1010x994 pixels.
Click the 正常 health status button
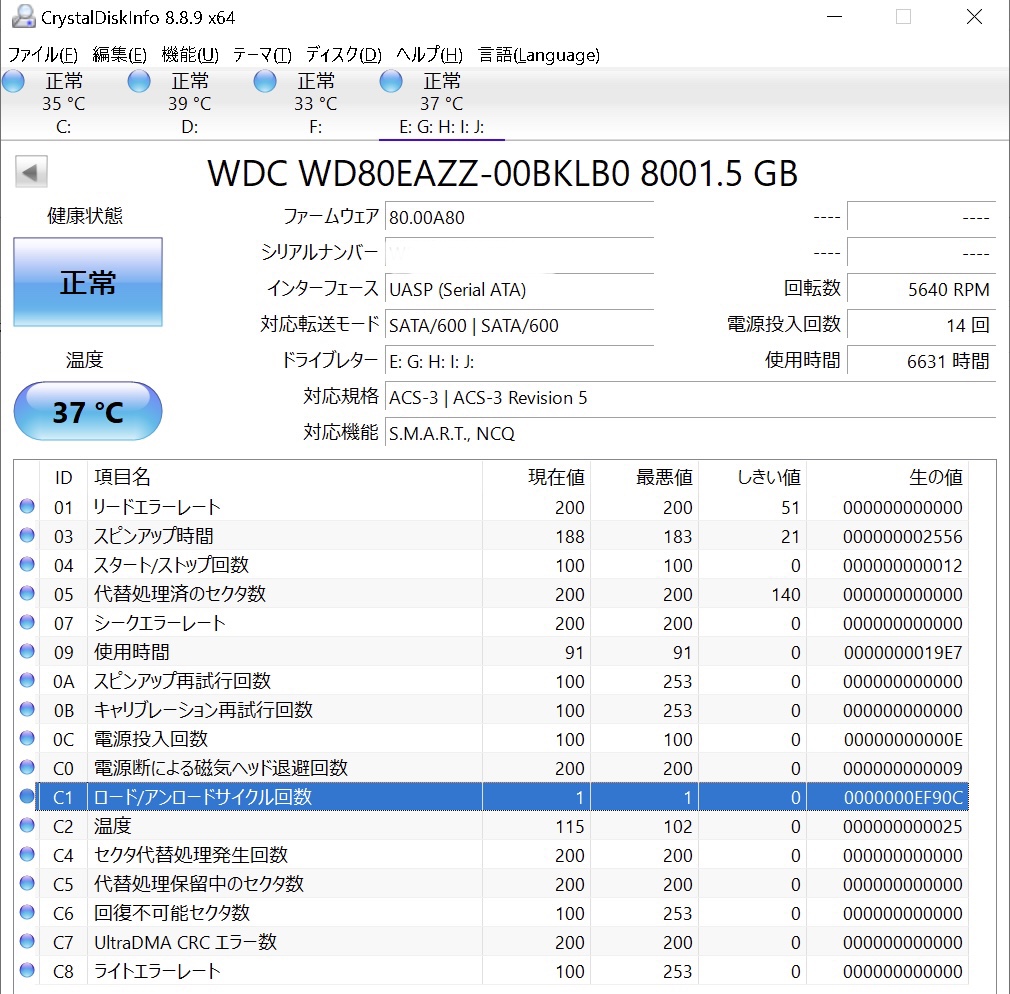(88, 282)
